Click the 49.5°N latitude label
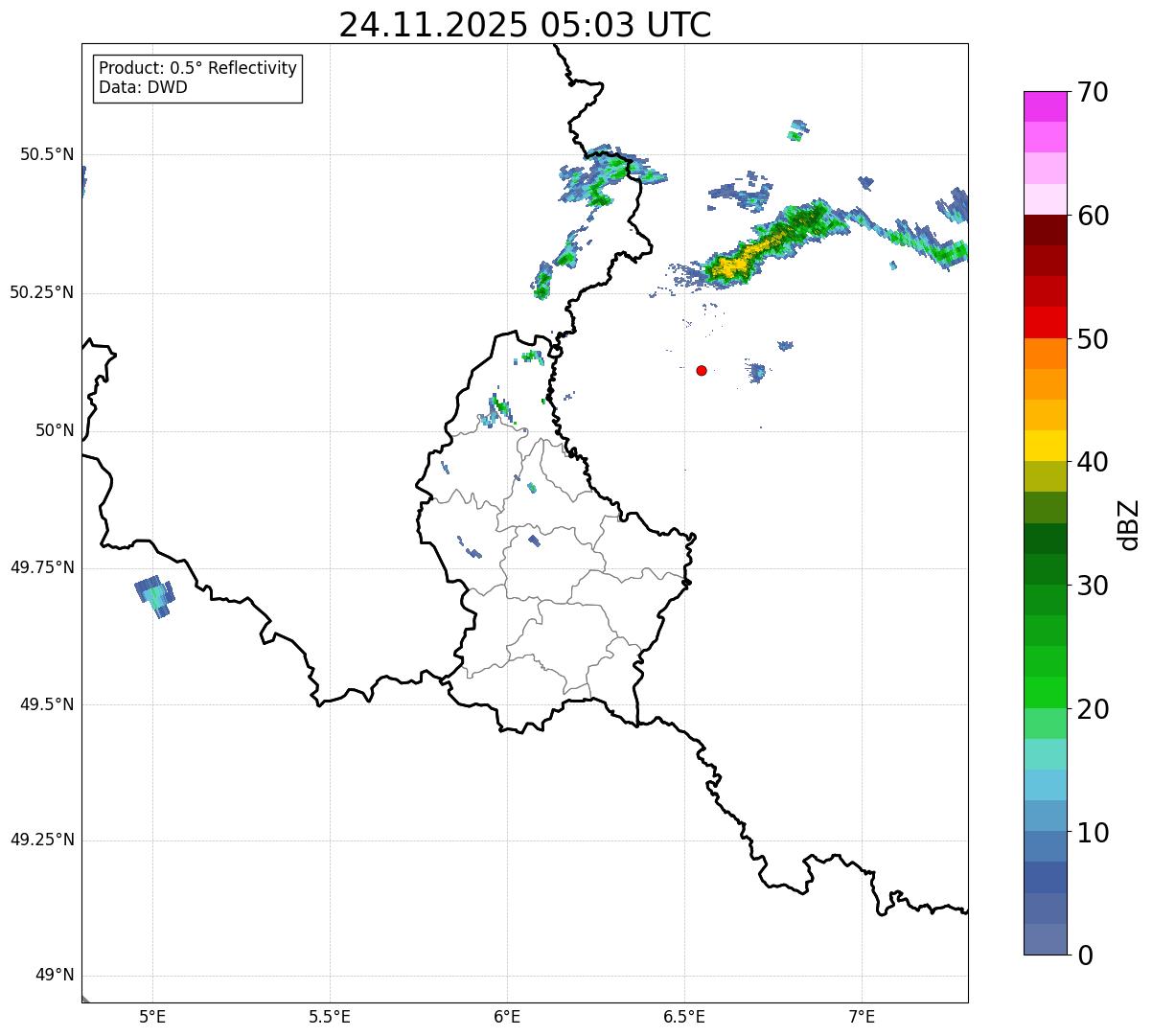The height and width of the screenshot is (1036, 1152). click(x=47, y=704)
